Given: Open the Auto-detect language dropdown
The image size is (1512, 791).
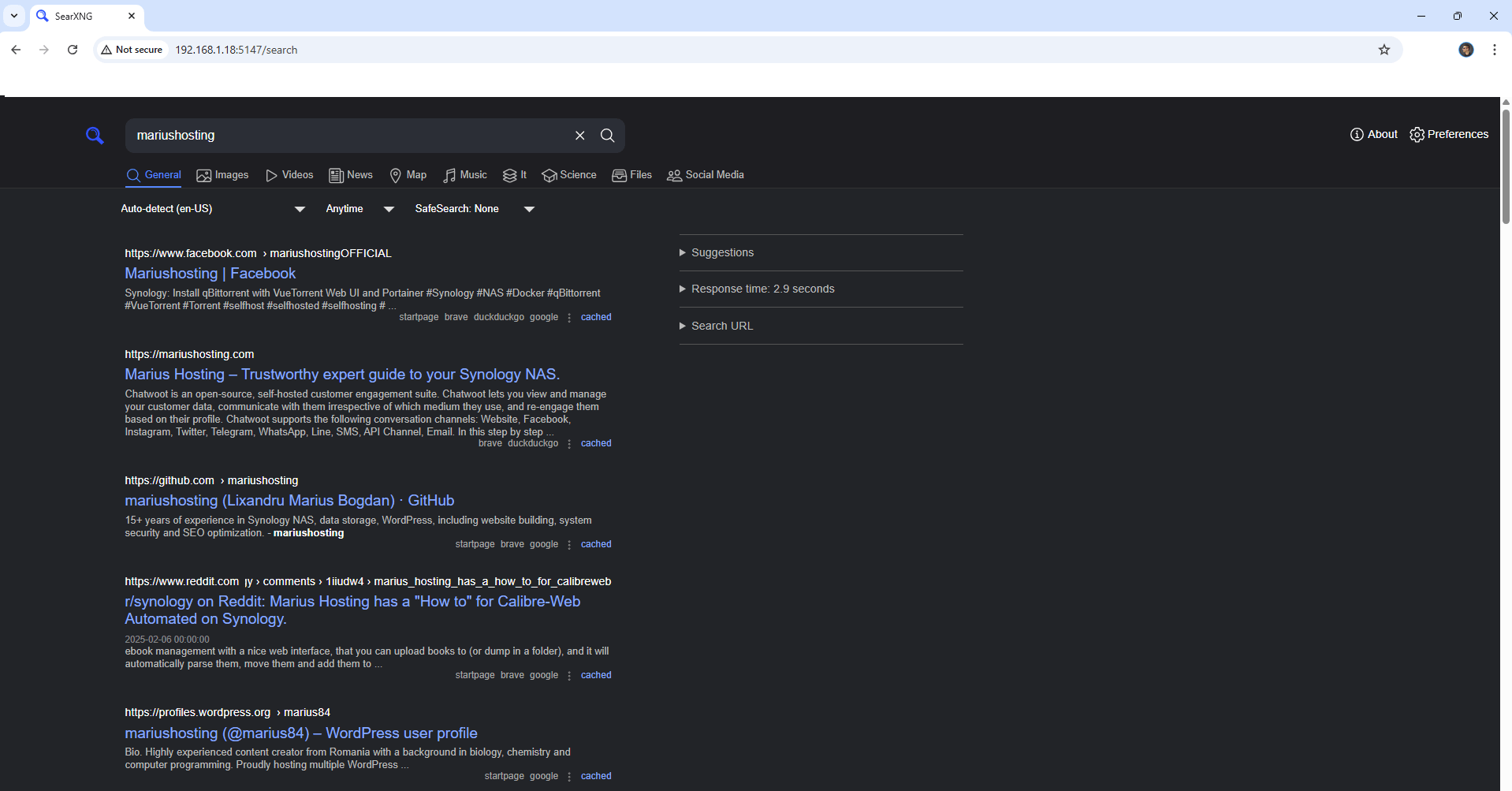Looking at the screenshot, I should pyautogui.click(x=213, y=209).
